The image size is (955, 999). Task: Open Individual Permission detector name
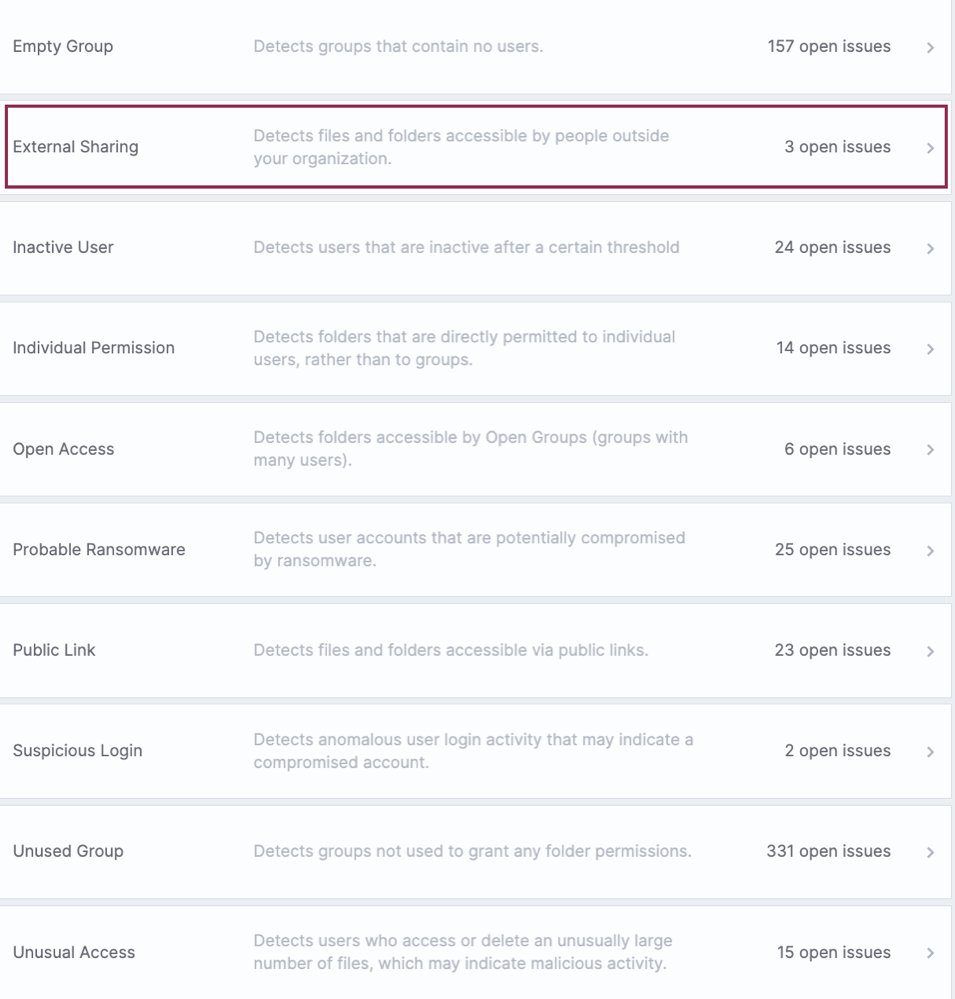click(94, 348)
